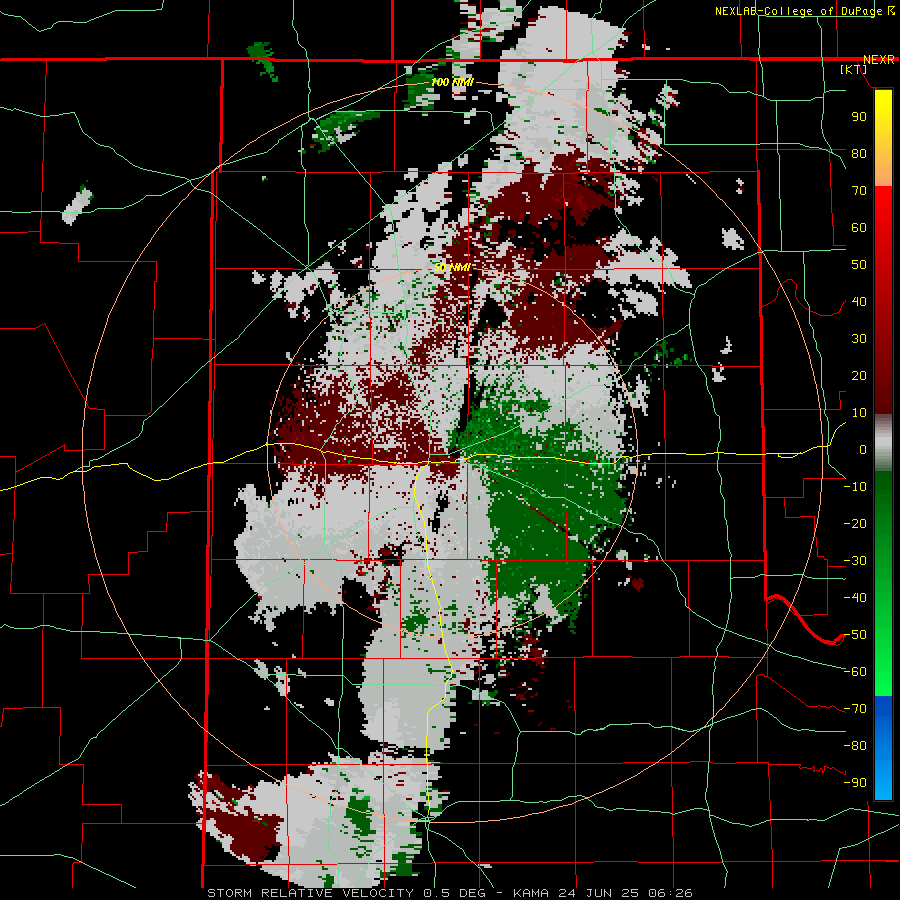Select the 100 NMI range ring label
900x900 pixels.
(452, 82)
